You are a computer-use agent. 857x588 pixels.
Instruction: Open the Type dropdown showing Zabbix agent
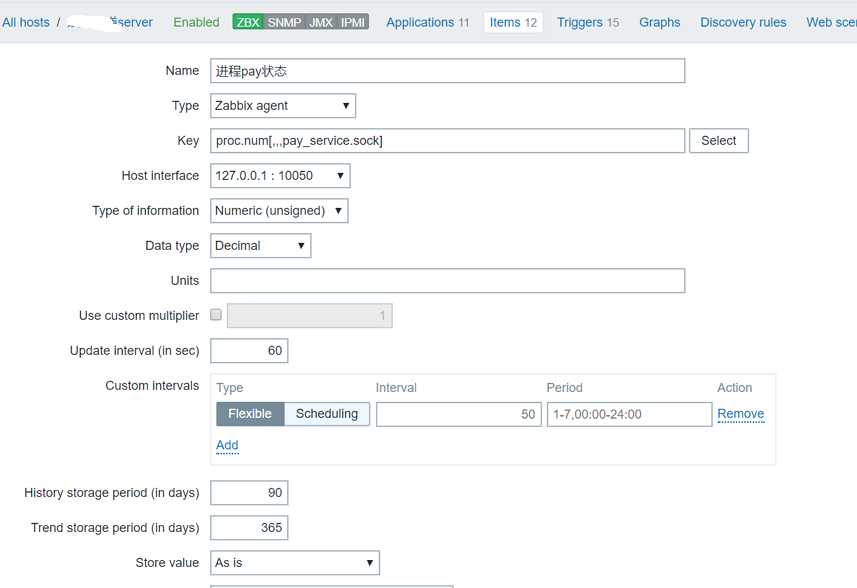click(283, 105)
